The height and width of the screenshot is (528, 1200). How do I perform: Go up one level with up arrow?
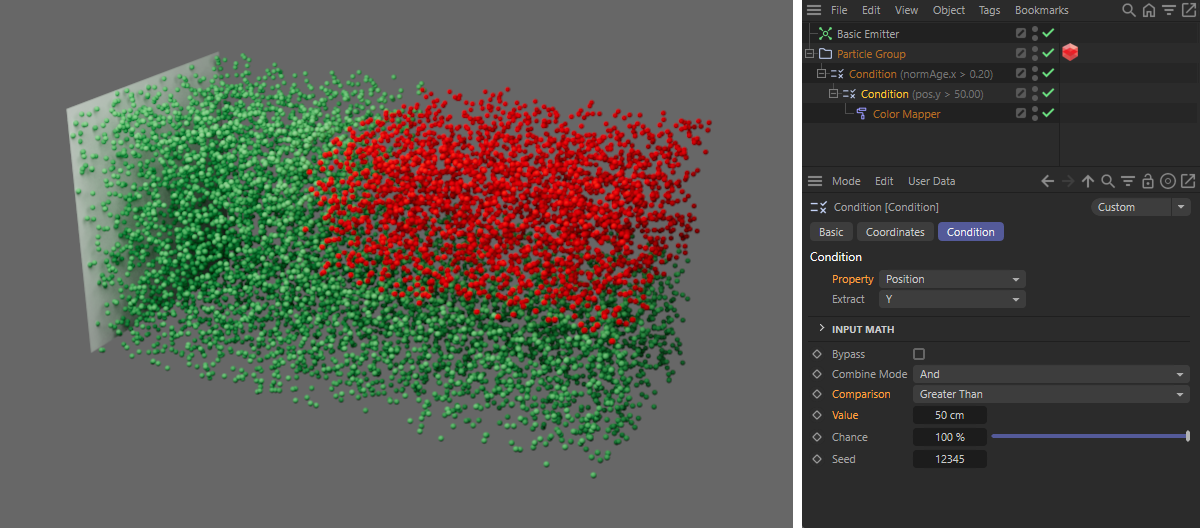click(x=1088, y=181)
